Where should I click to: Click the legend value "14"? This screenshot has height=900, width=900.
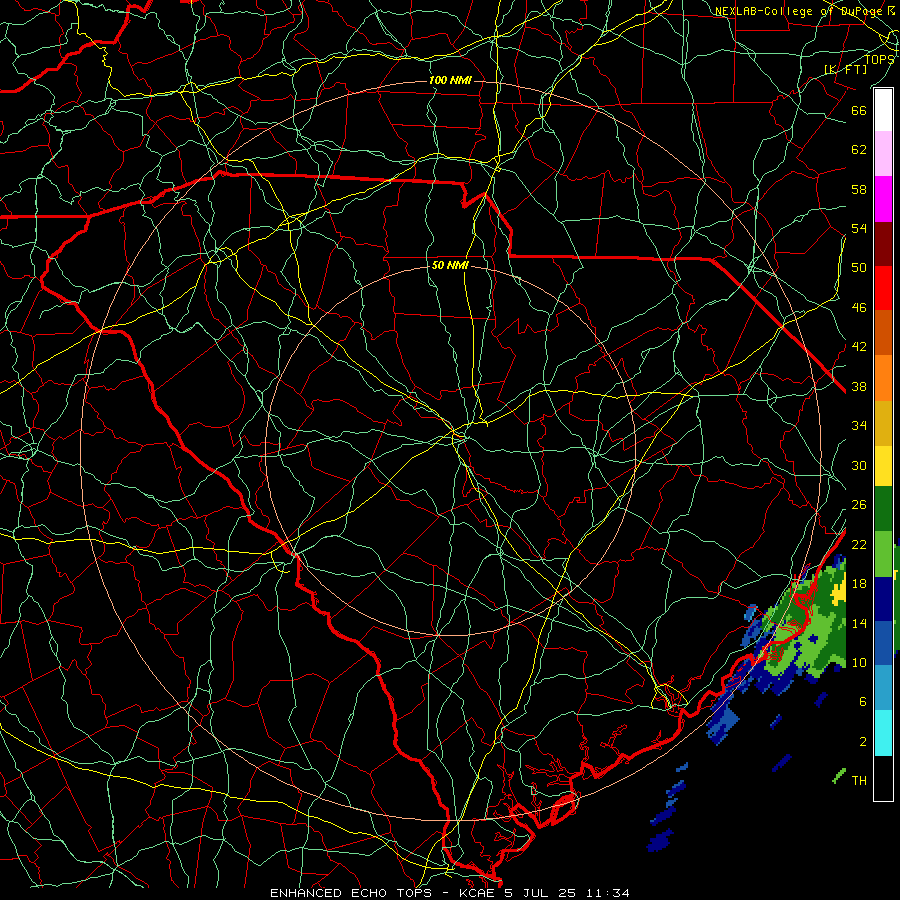point(859,623)
